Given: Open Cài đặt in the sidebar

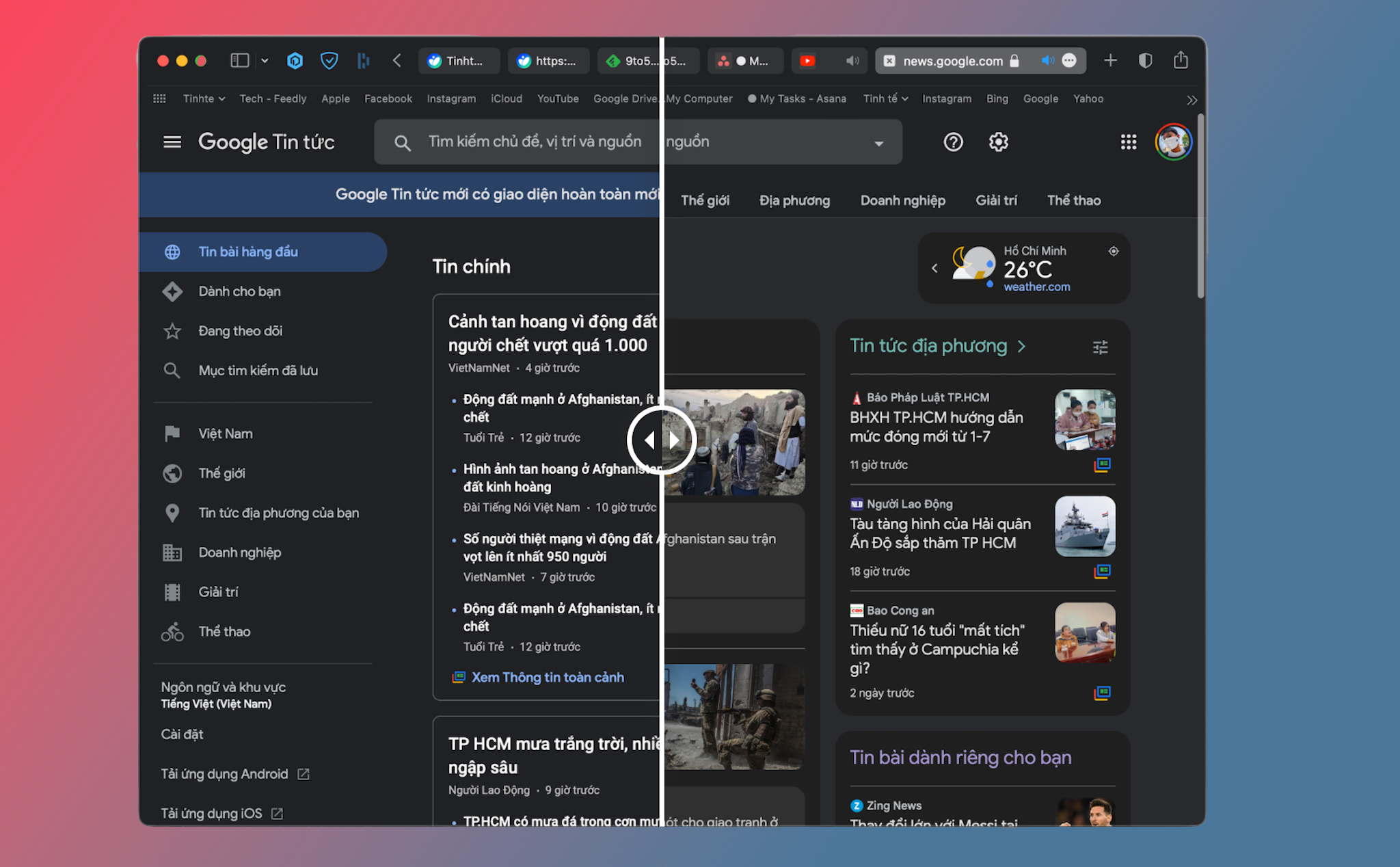Looking at the screenshot, I should 182,734.
